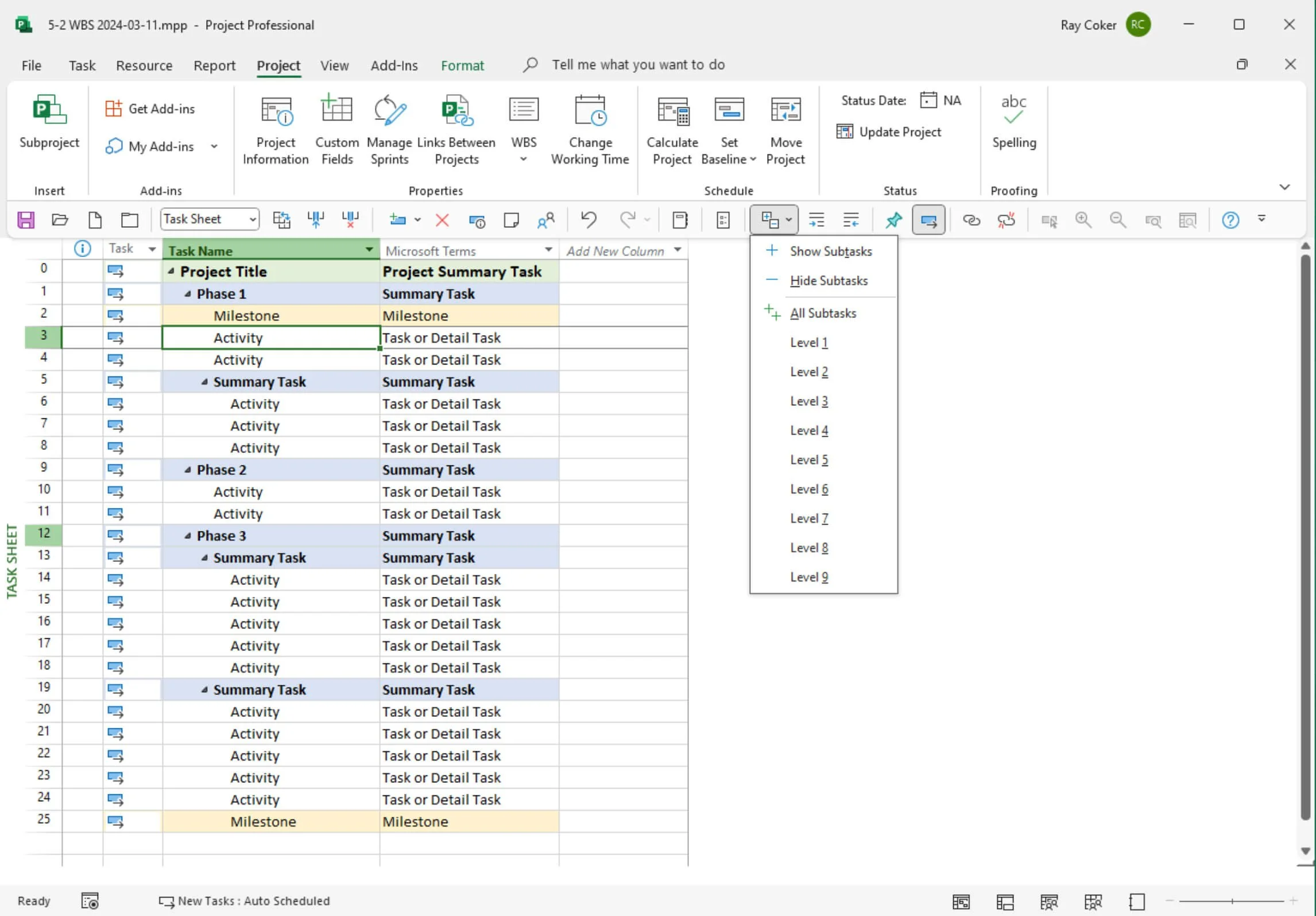Collapse the Phase 1 outline triangle

[188, 294]
